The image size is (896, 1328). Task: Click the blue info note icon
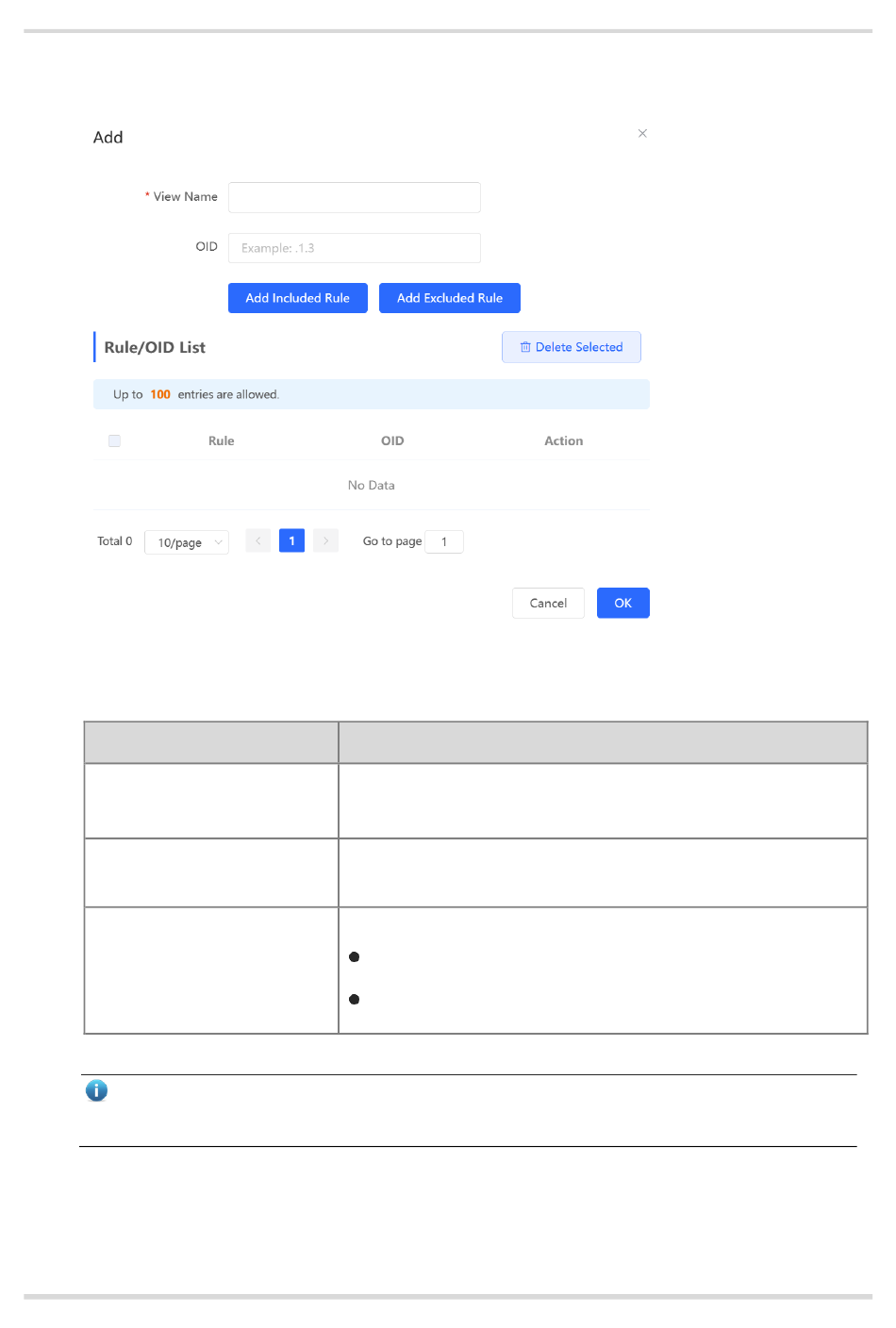pos(96,1090)
